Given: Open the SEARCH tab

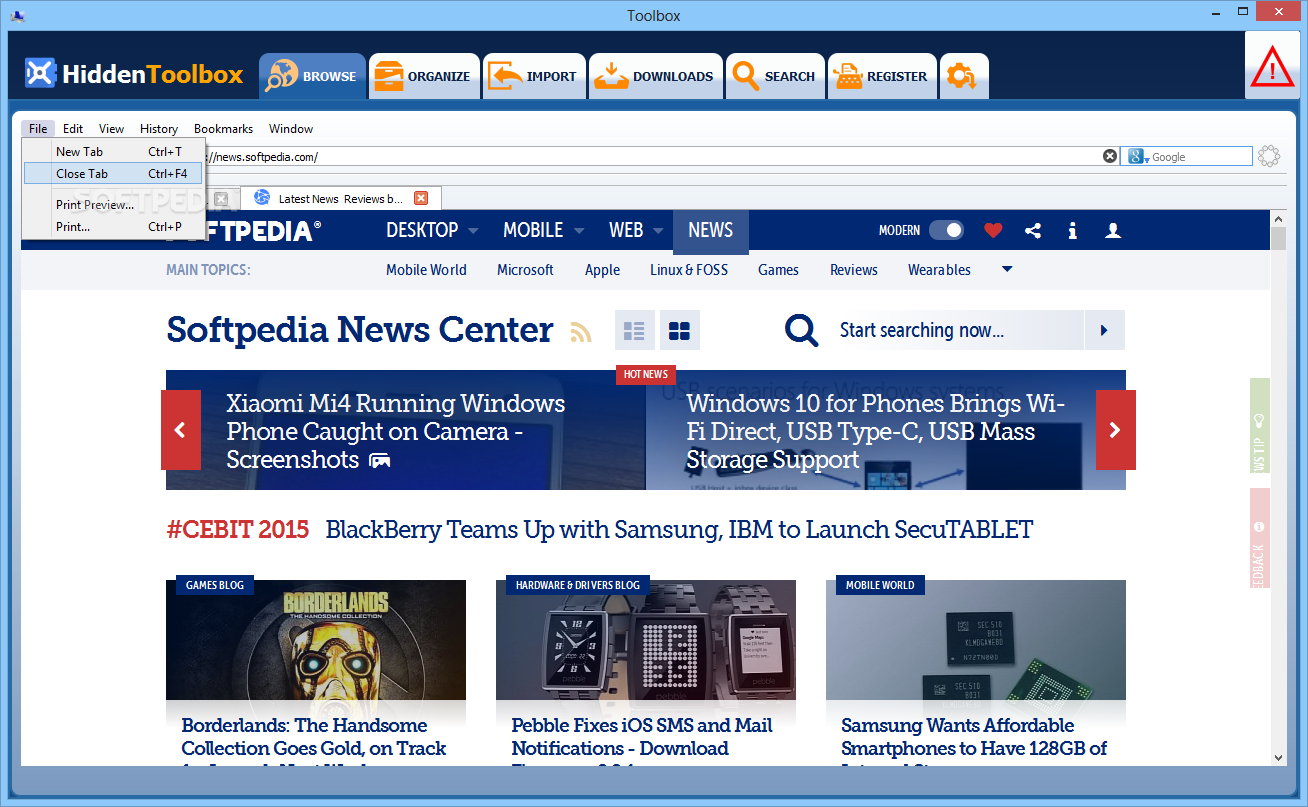Looking at the screenshot, I should [x=775, y=76].
